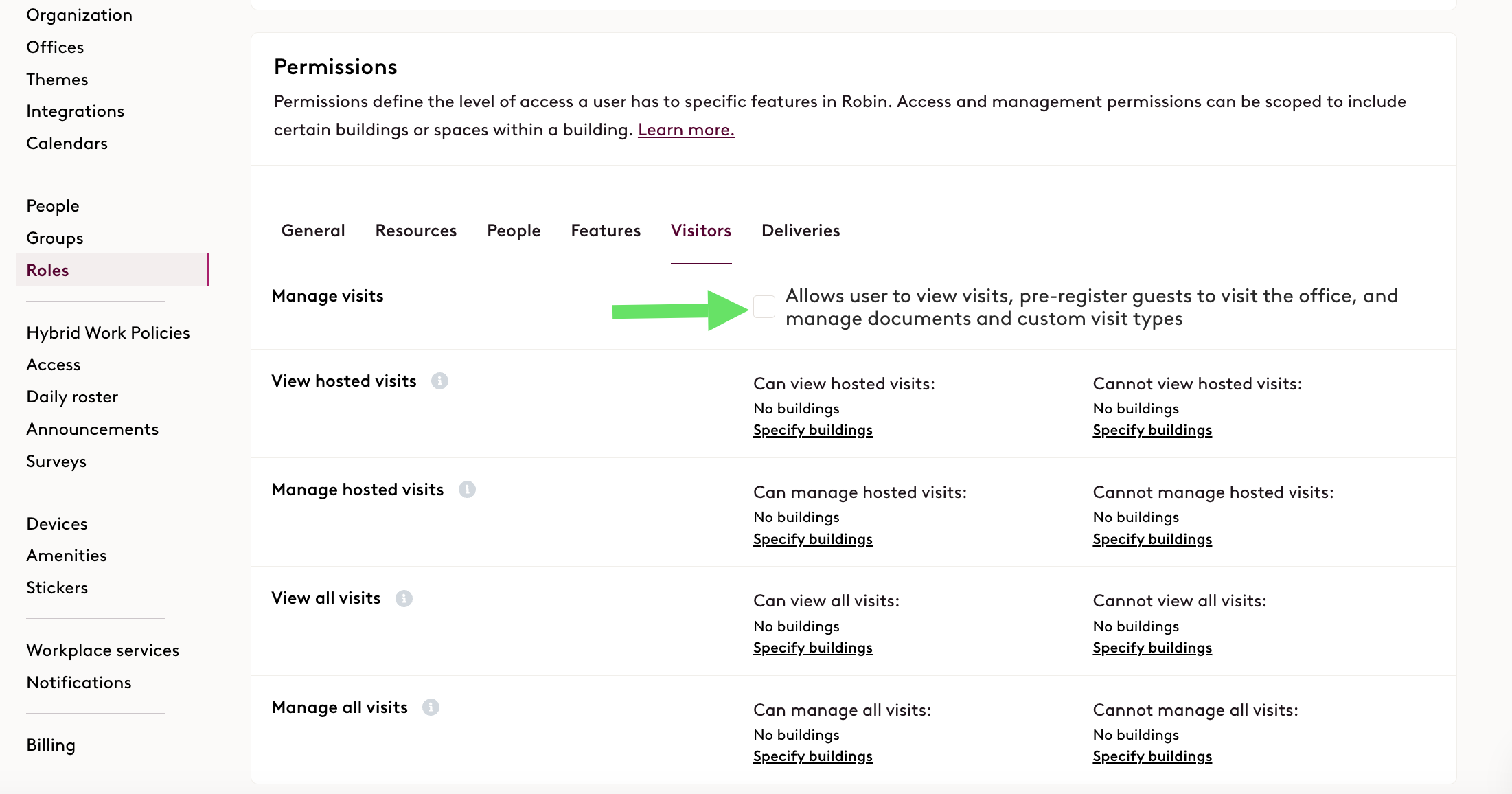This screenshot has width=1512, height=794.
Task: Select the Visitors tab
Action: tap(701, 231)
